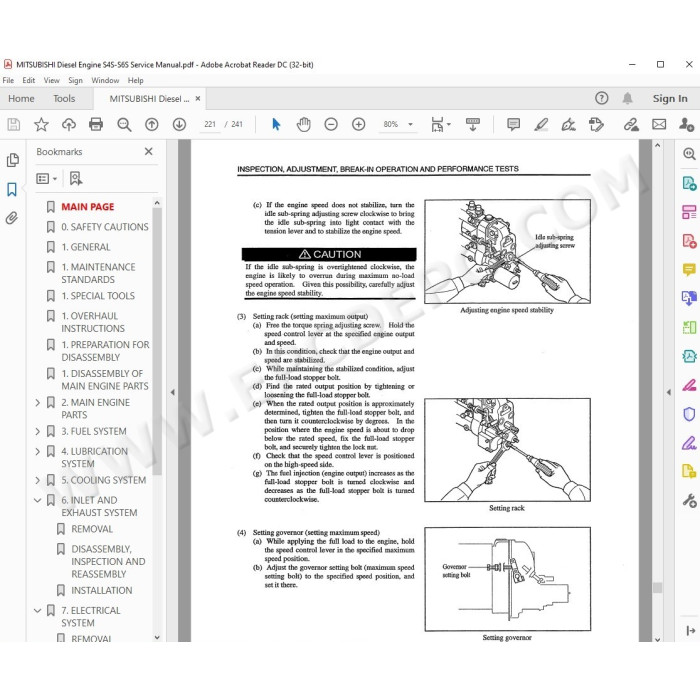The width and height of the screenshot is (700, 700).
Task: Open the Help menu
Action: point(135,80)
